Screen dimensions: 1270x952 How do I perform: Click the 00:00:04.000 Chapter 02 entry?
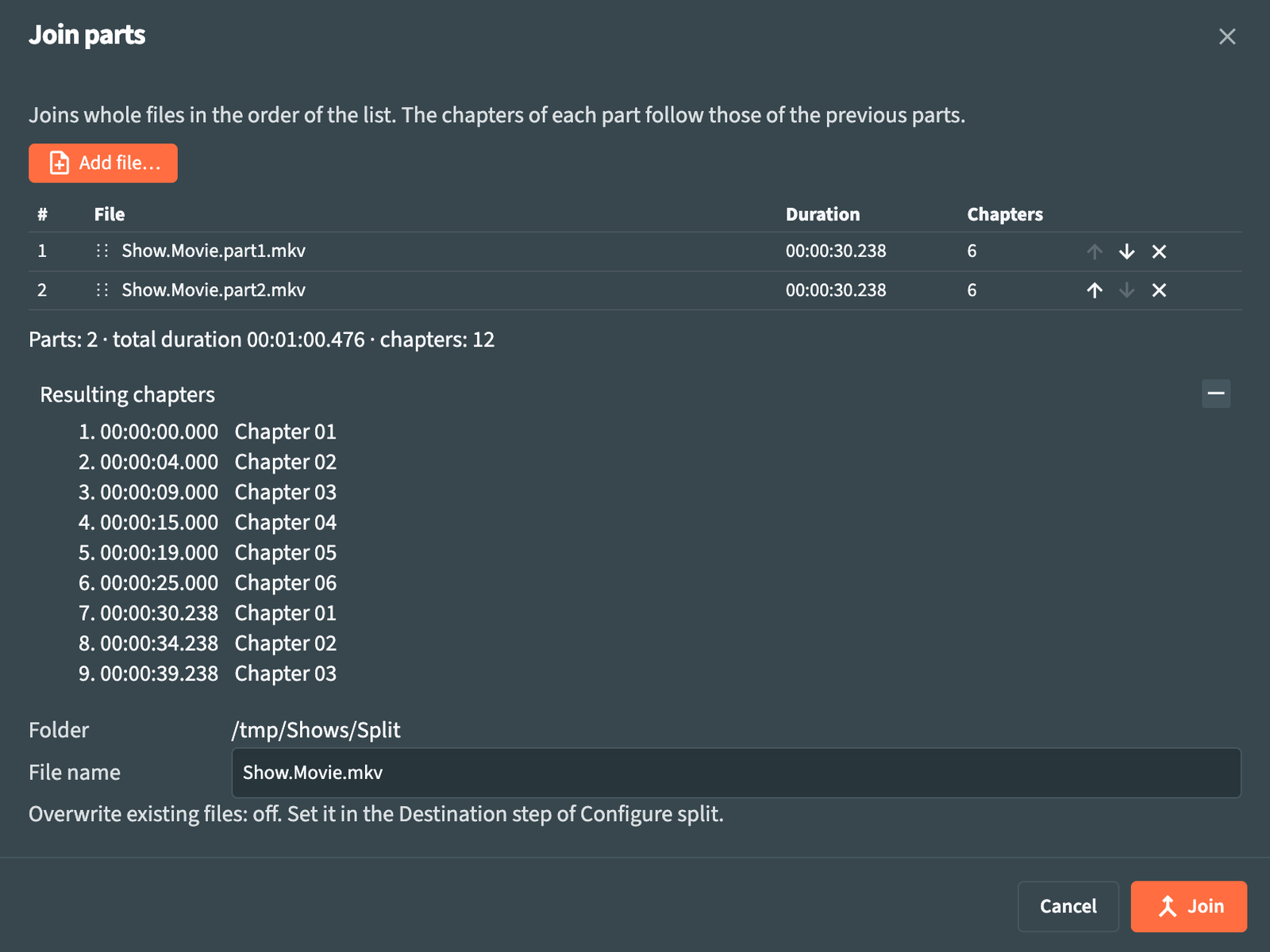click(207, 462)
